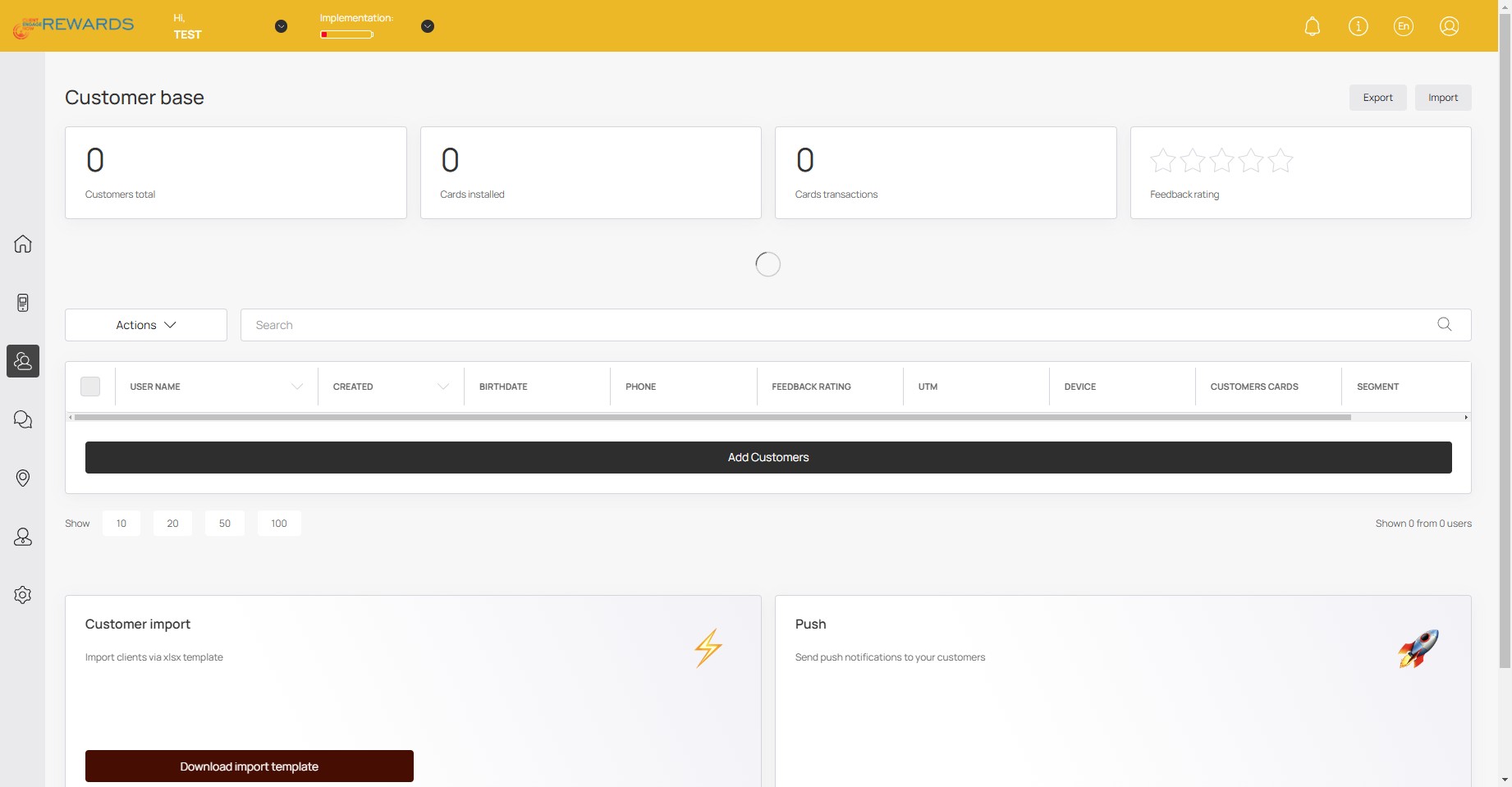The image size is (1512, 787).
Task: Expand the Implementation progress dropdown arrow
Action: pyautogui.click(x=428, y=26)
